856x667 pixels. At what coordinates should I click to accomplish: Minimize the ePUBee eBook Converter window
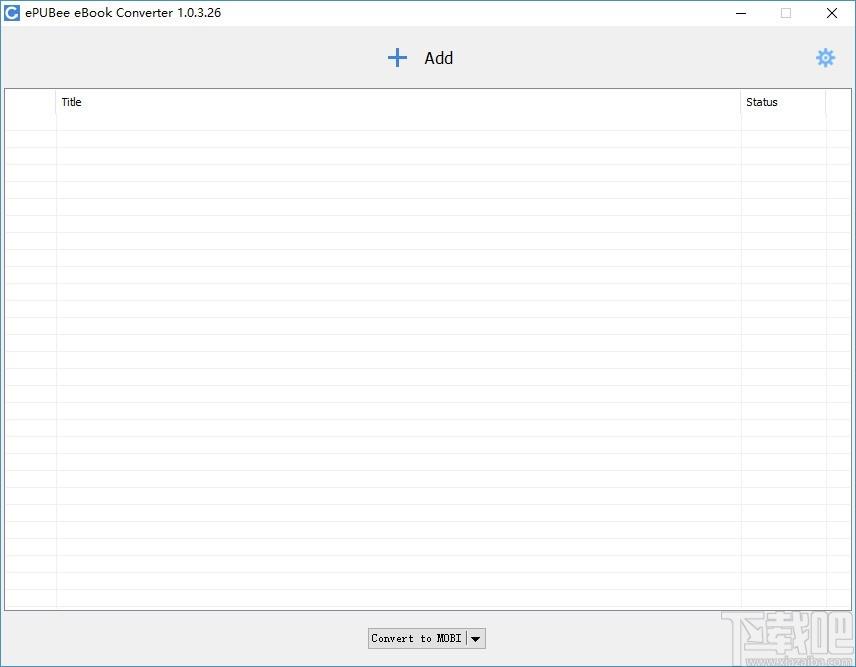tap(741, 13)
